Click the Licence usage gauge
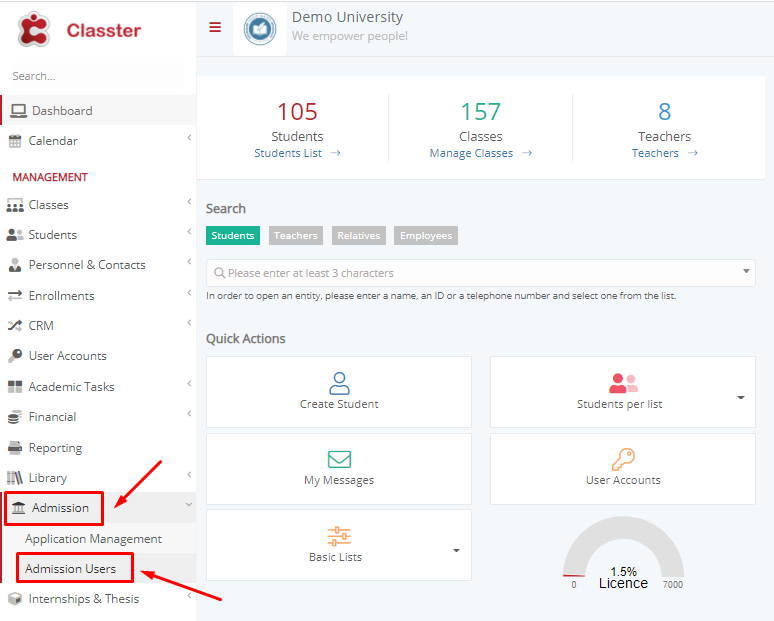 [x=623, y=552]
